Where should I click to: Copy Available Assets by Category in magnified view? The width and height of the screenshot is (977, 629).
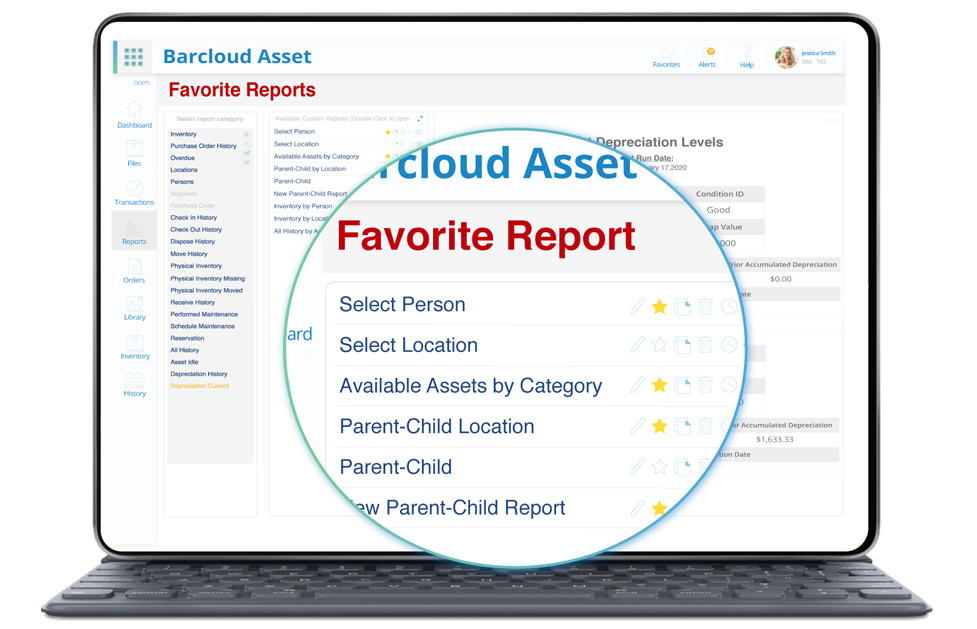point(683,386)
